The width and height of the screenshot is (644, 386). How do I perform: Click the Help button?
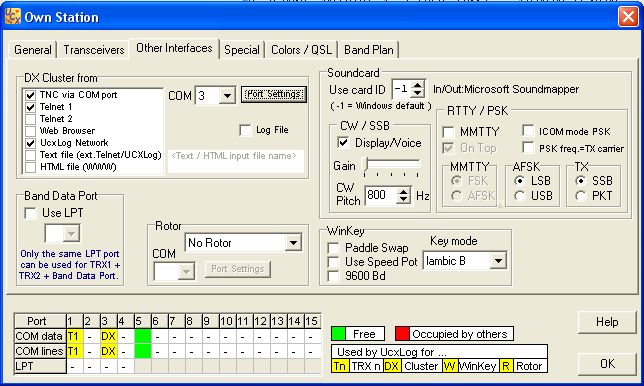click(607, 322)
